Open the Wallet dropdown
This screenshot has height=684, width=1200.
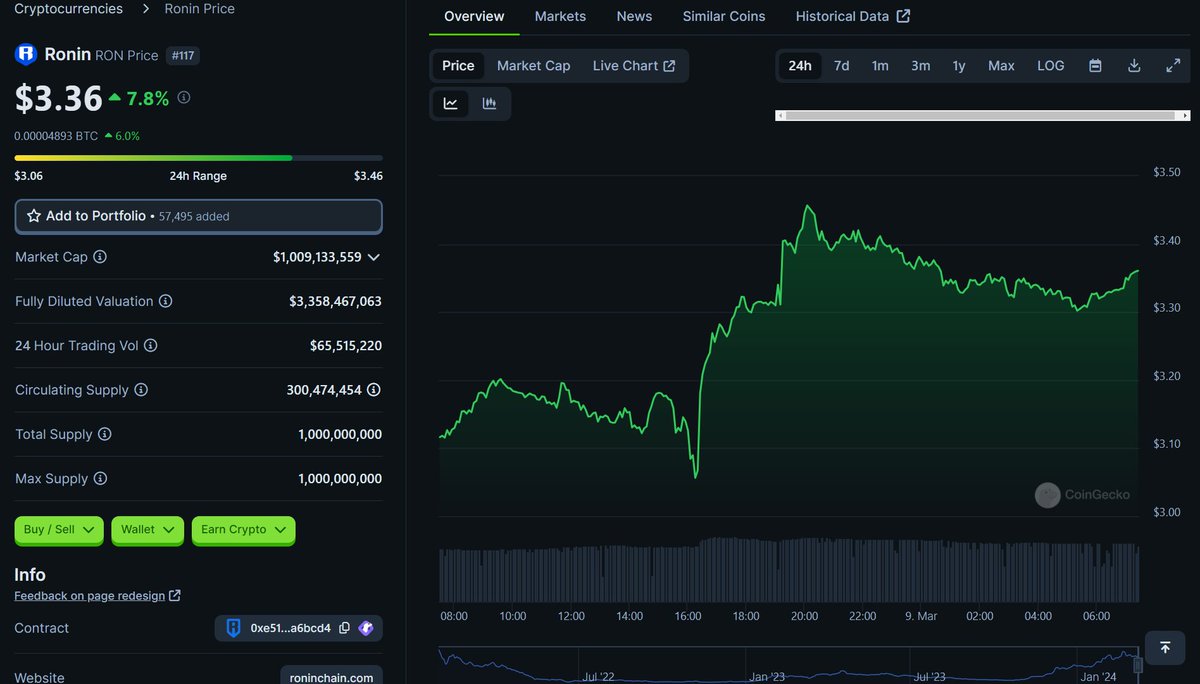[147, 530]
